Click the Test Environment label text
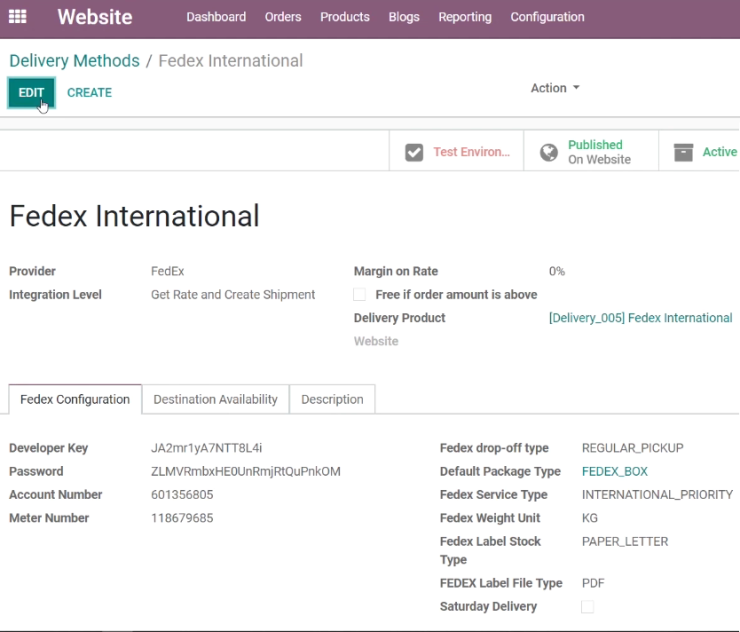Screen dimensions: 740x632 [x=471, y=152]
